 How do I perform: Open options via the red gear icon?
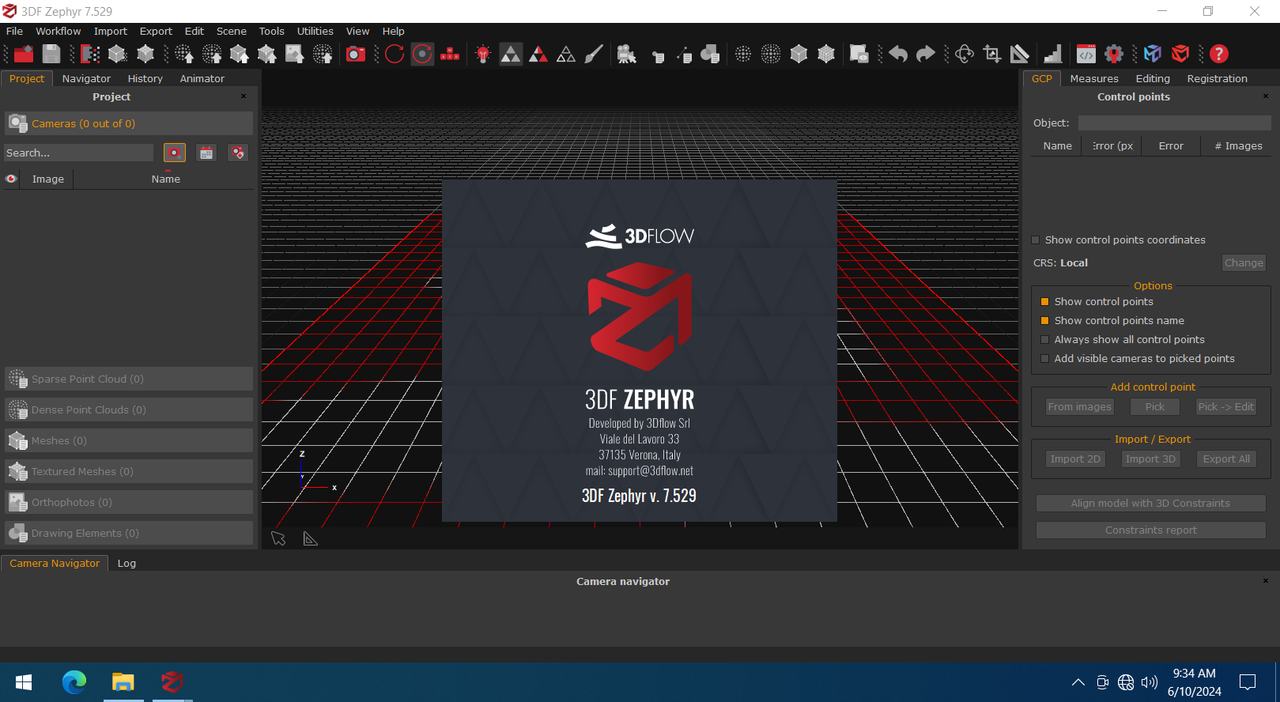click(x=1114, y=54)
